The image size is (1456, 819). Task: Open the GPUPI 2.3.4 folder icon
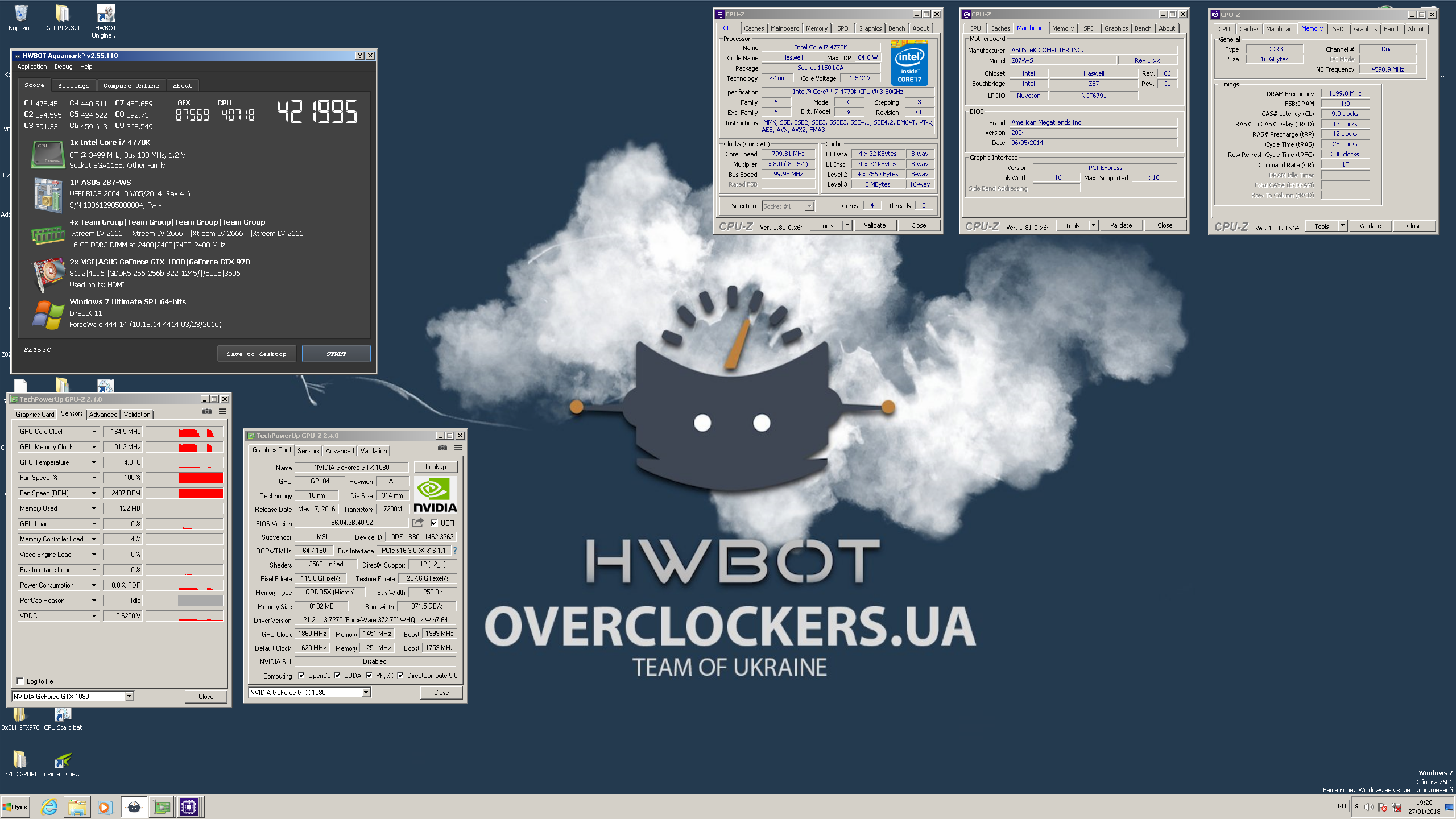pyautogui.click(x=63, y=18)
